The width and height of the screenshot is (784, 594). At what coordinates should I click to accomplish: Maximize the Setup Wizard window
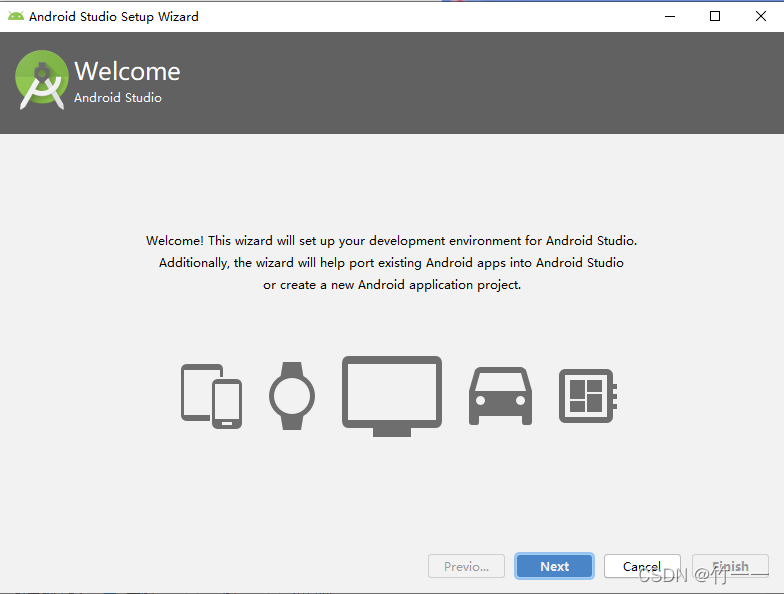click(715, 16)
